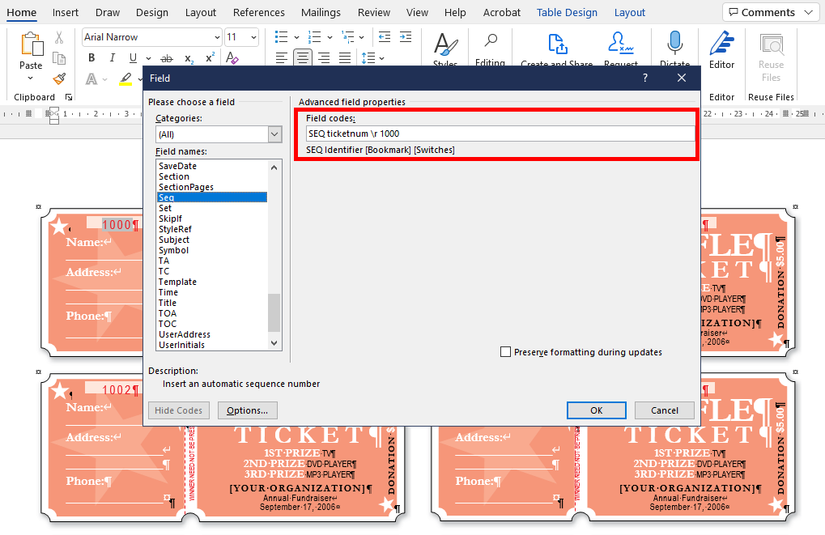This screenshot has width=825, height=535.
Task: Click the Options... button
Action: [x=247, y=410]
